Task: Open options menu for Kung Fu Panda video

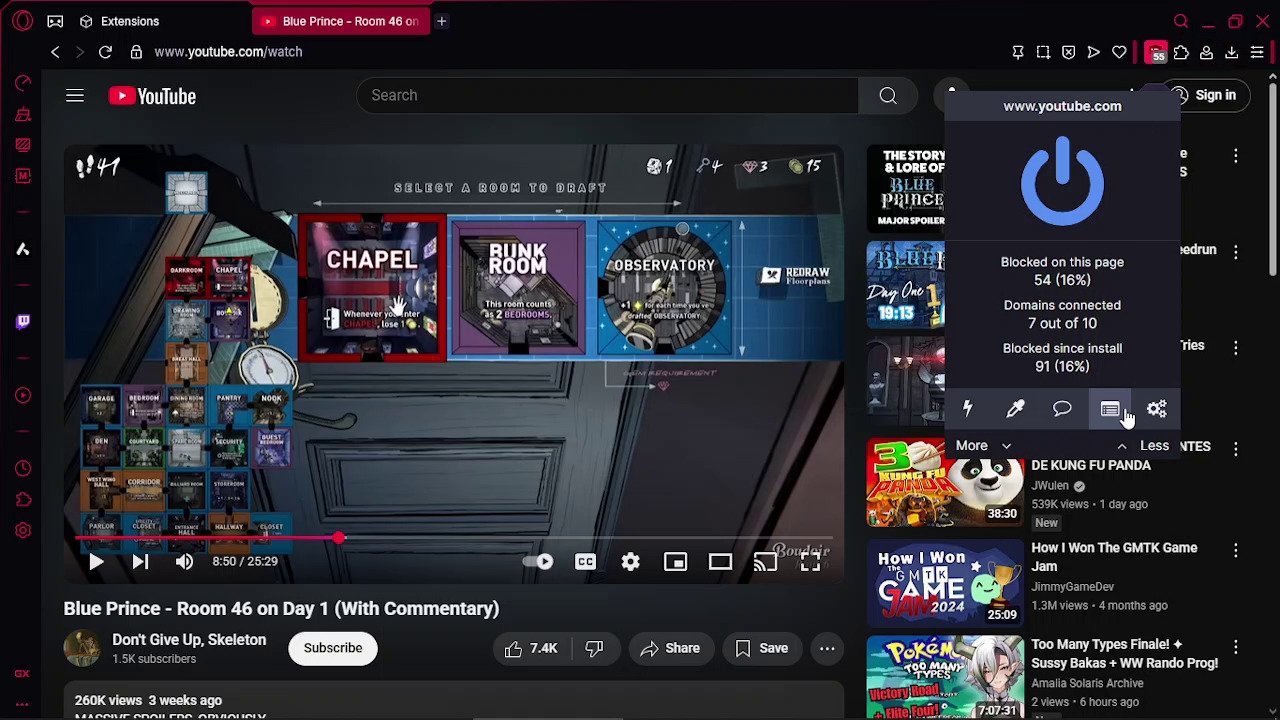Action: 1236,448
